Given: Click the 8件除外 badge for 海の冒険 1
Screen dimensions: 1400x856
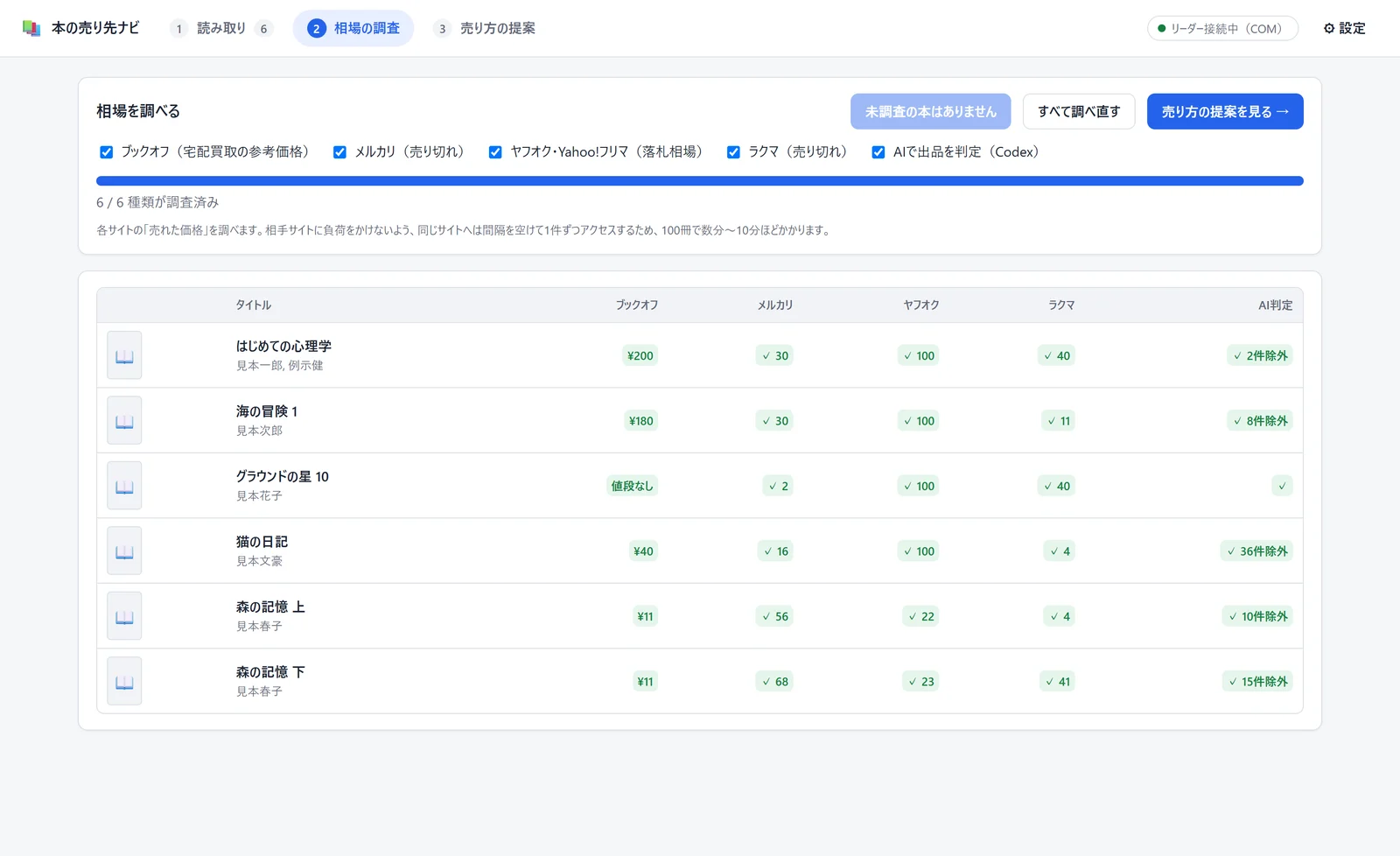Looking at the screenshot, I should (1260, 420).
